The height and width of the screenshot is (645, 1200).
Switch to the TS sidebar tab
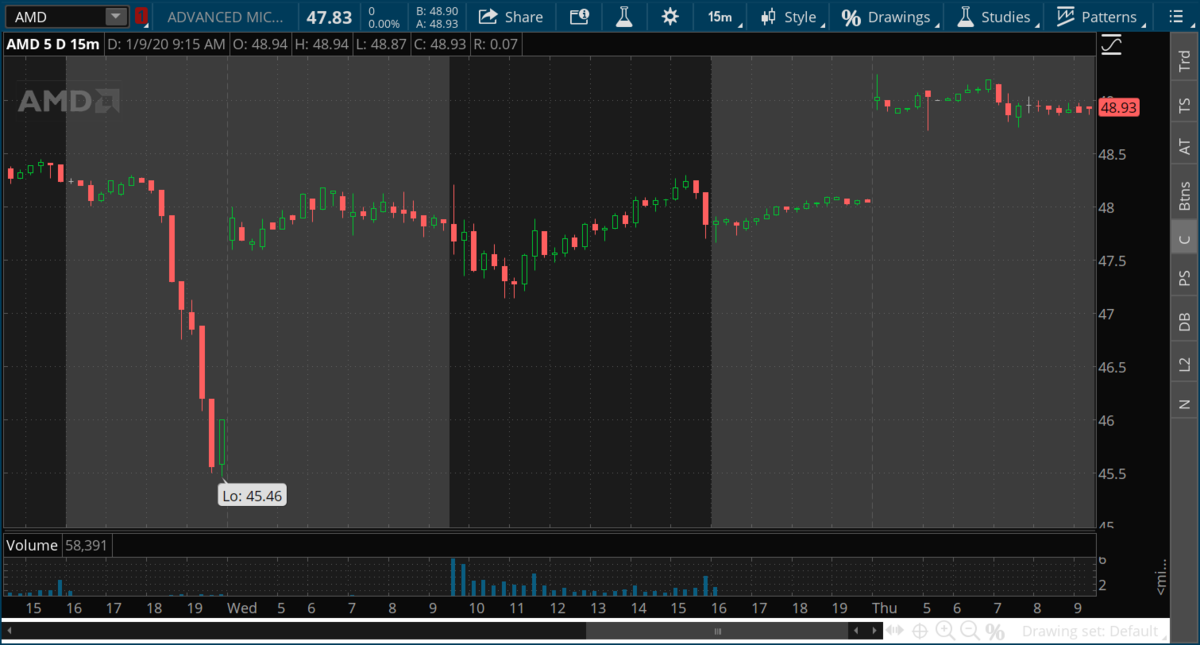[x=1185, y=104]
